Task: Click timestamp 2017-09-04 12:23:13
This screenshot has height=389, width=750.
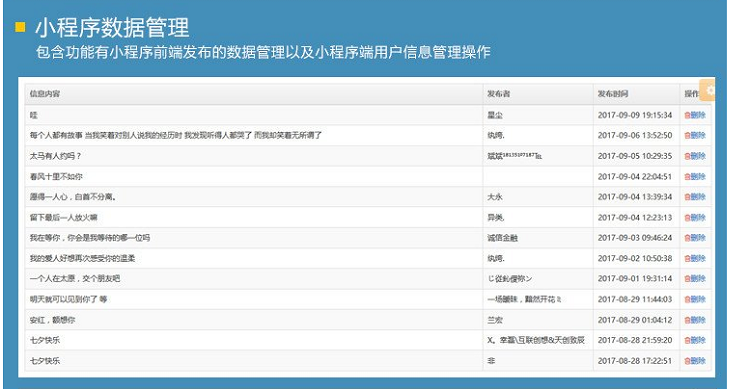Action: point(635,218)
